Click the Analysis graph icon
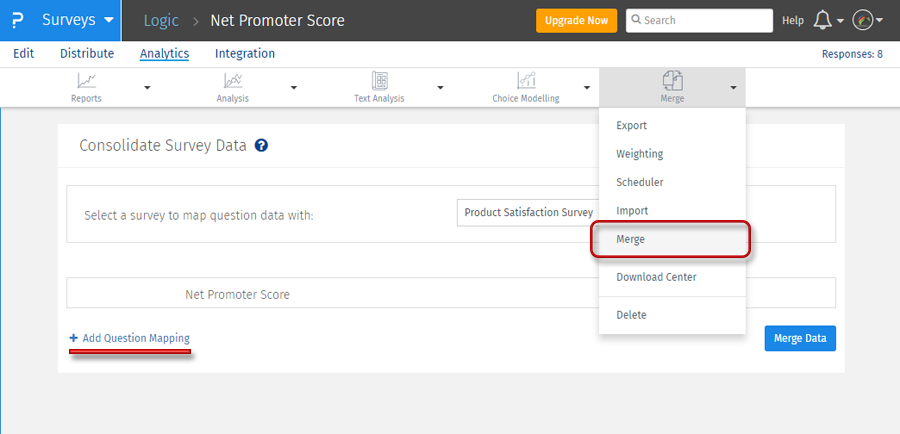The width and height of the screenshot is (900, 434). (232, 82)
